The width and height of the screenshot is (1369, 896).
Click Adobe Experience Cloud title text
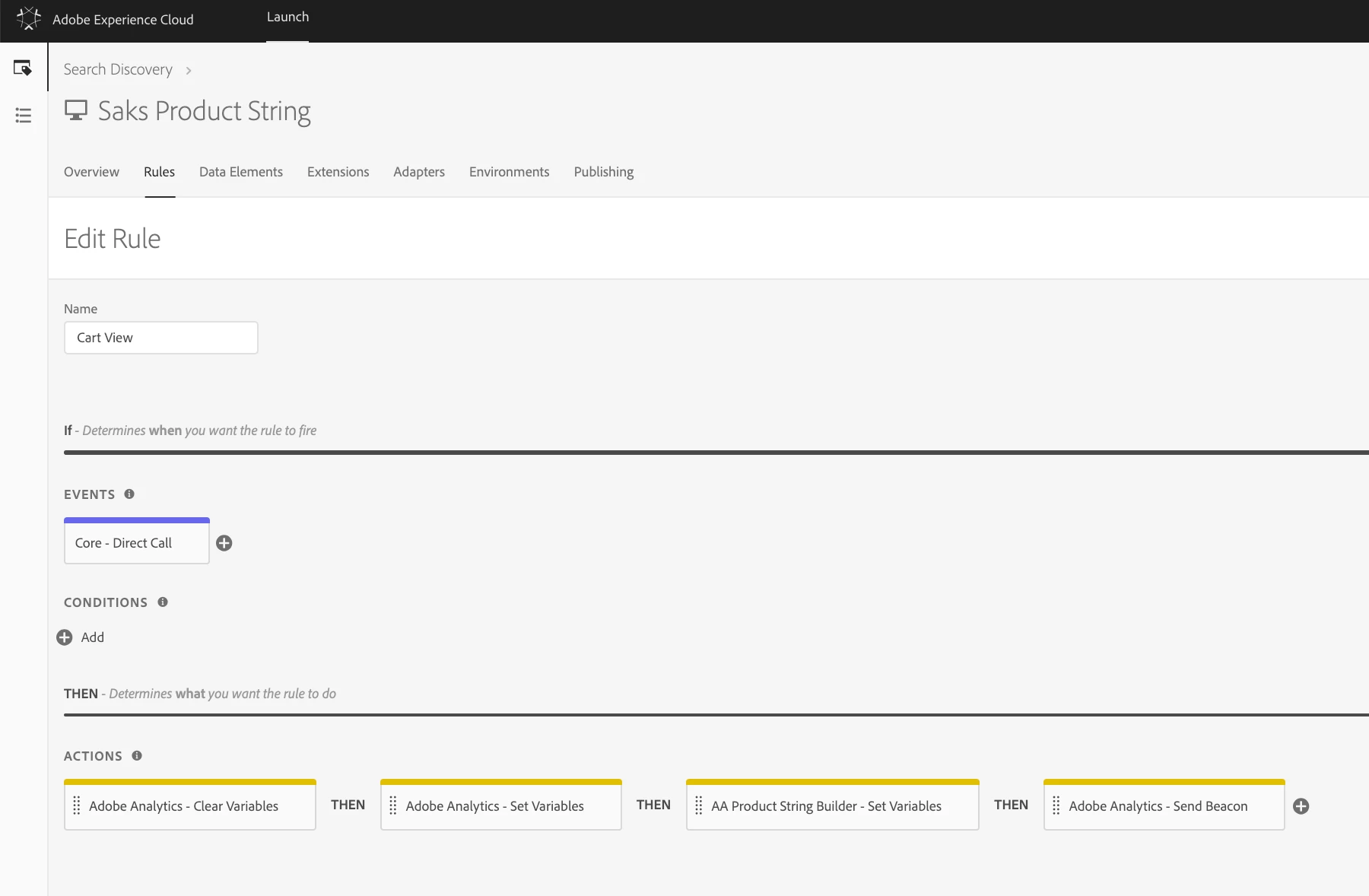click(x=123, y=20)
